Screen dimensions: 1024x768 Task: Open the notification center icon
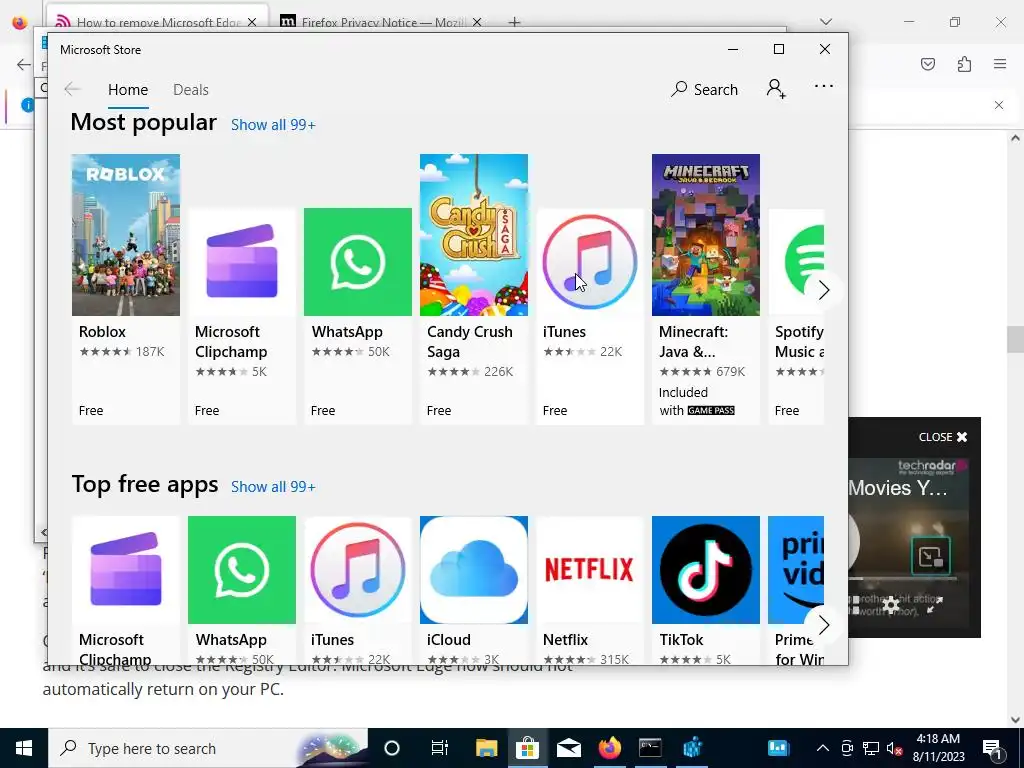pyautogui.click(x=992, y=748)
